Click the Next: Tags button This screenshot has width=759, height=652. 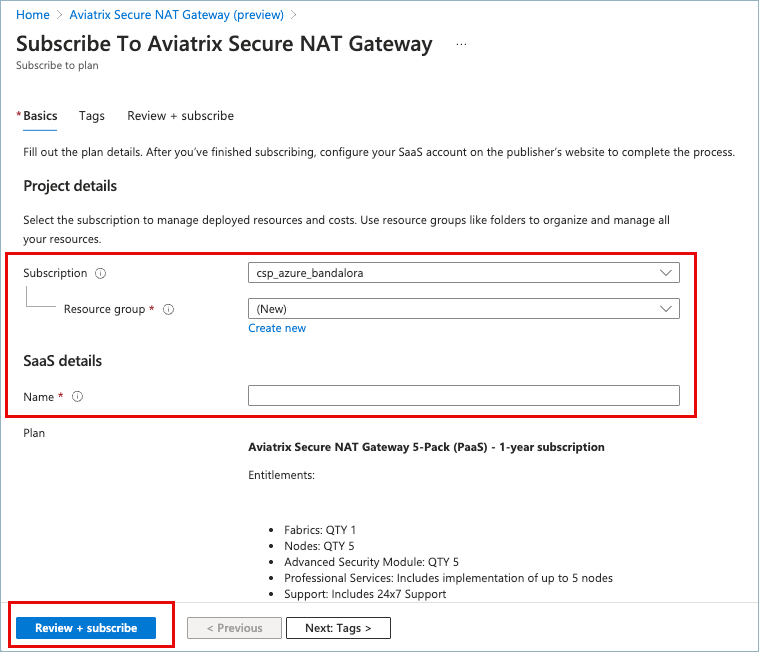point(338,628)
